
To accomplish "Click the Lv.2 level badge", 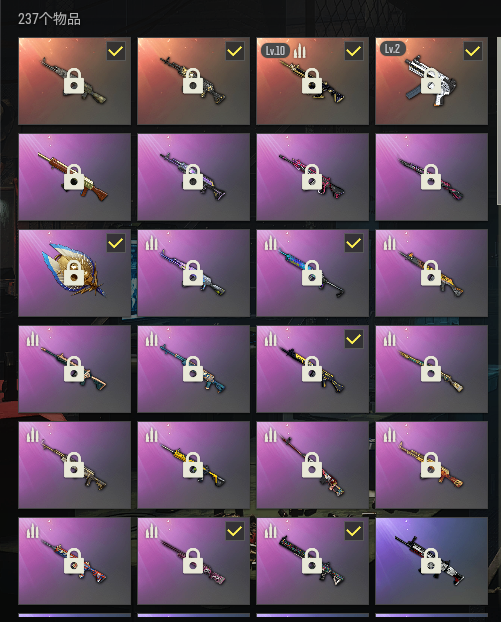I will coord(392,49).
